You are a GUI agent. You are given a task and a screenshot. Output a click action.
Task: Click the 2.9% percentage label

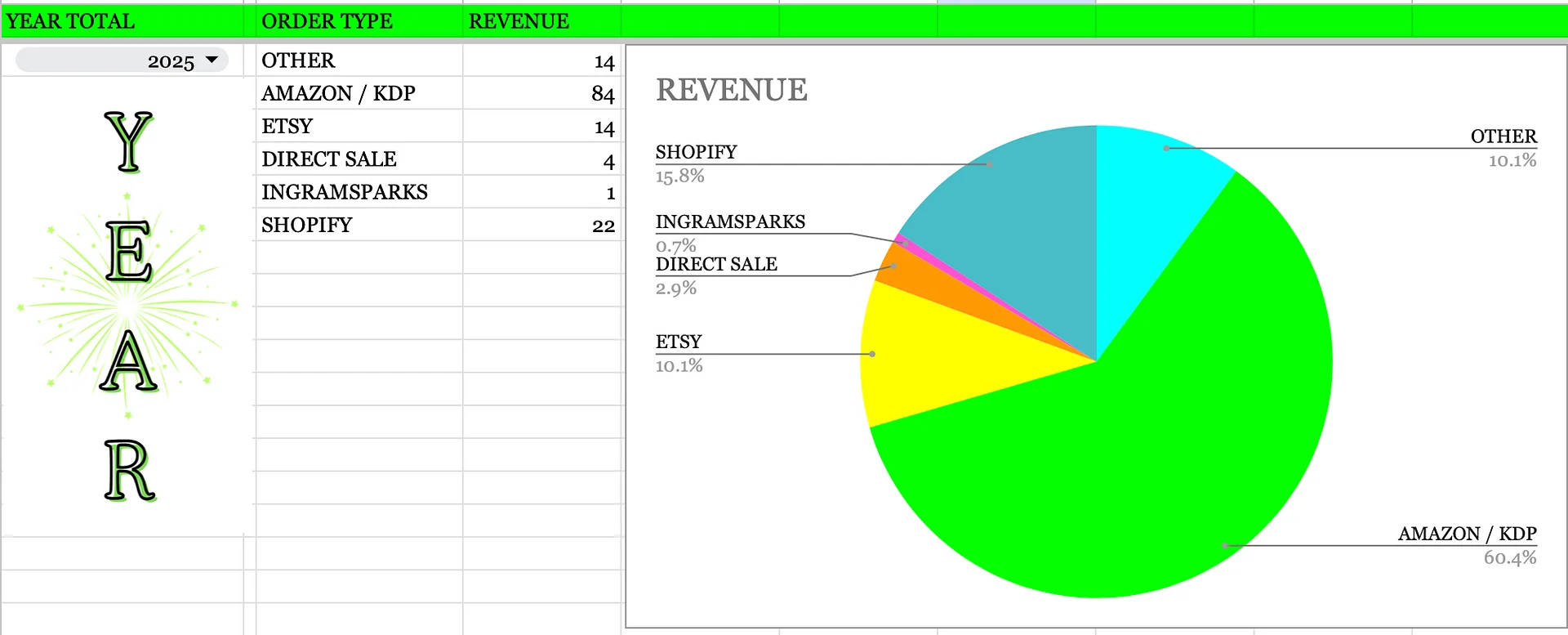[x=676, y=288]
